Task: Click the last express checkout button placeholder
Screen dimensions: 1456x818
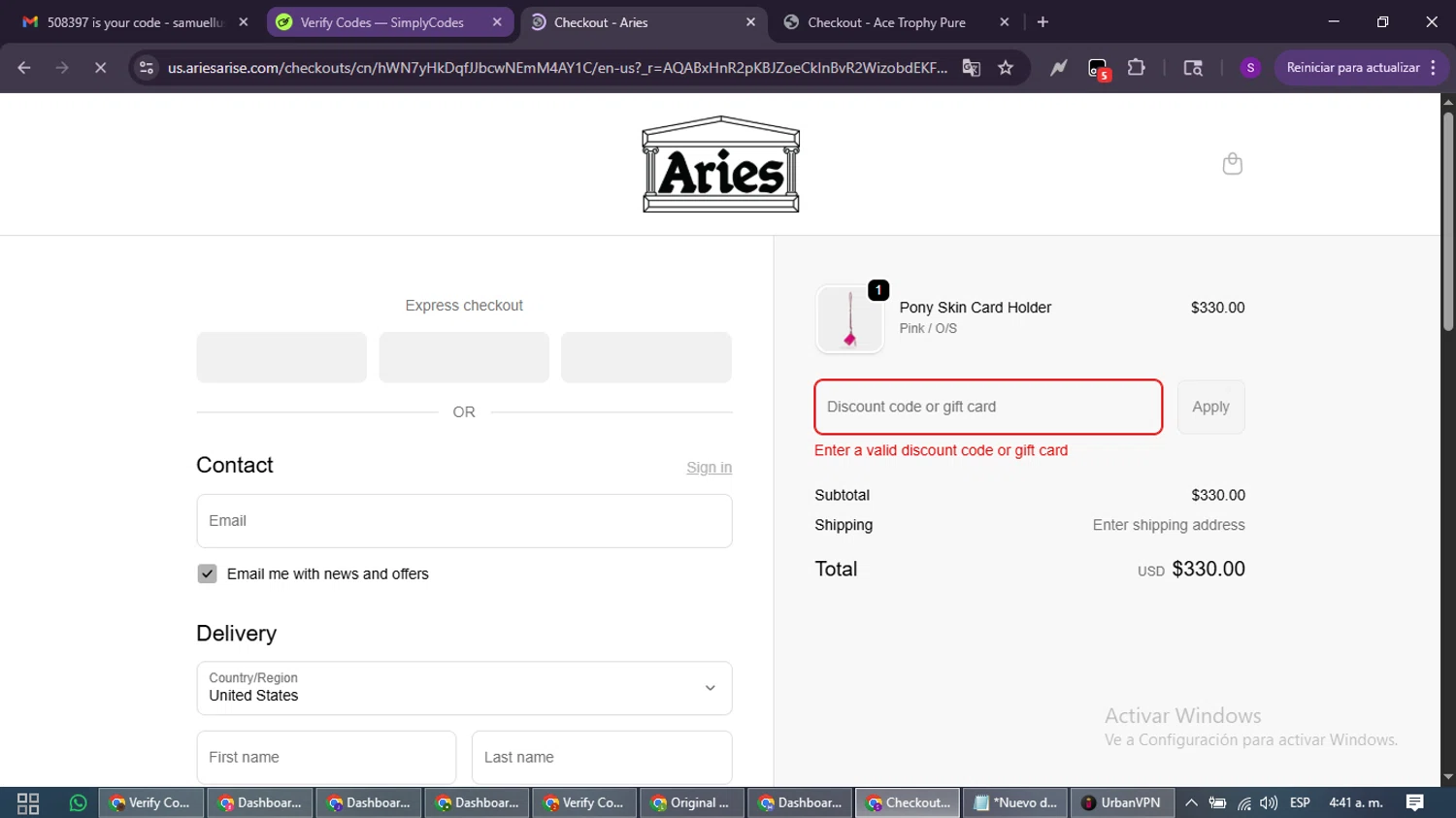Action: pyautogui.click(x=646, y=357)
